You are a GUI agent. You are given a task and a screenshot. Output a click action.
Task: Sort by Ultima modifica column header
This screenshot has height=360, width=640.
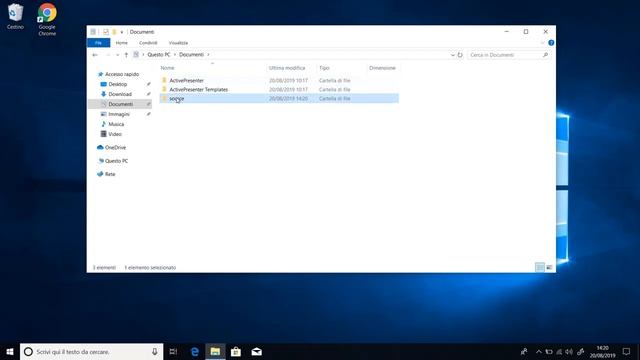[287, 68]
